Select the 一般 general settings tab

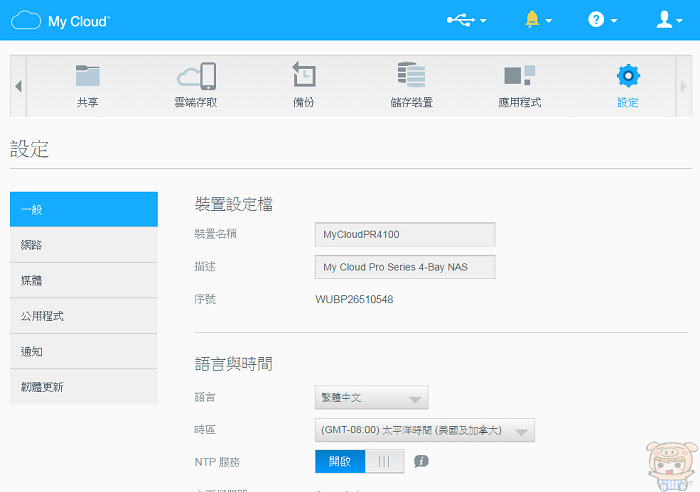[84, 209]
